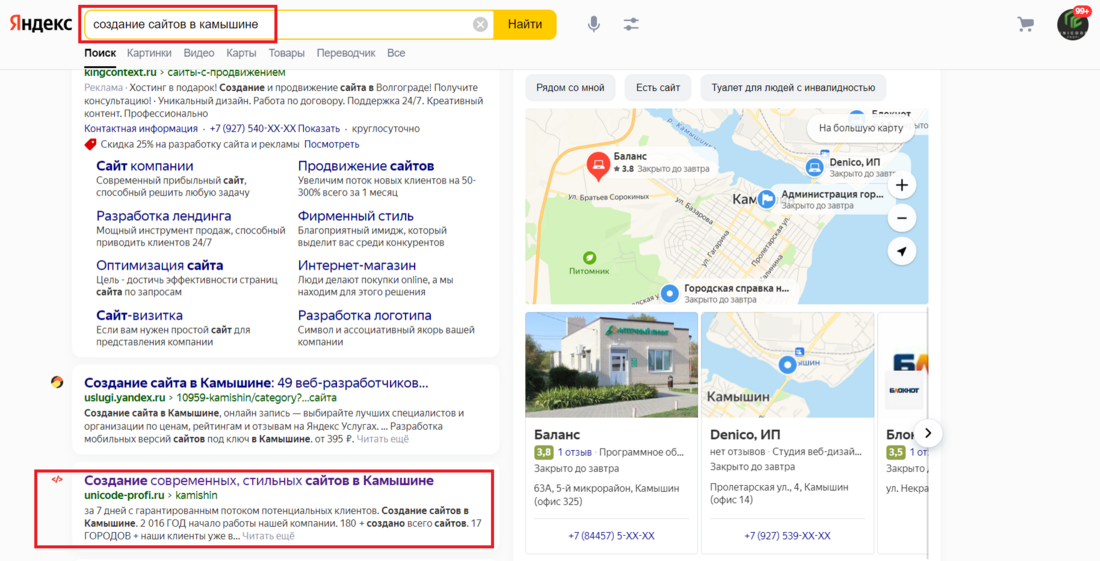Click the Администрация города flag marker
1100x561 pixels.
coord(767,200)
